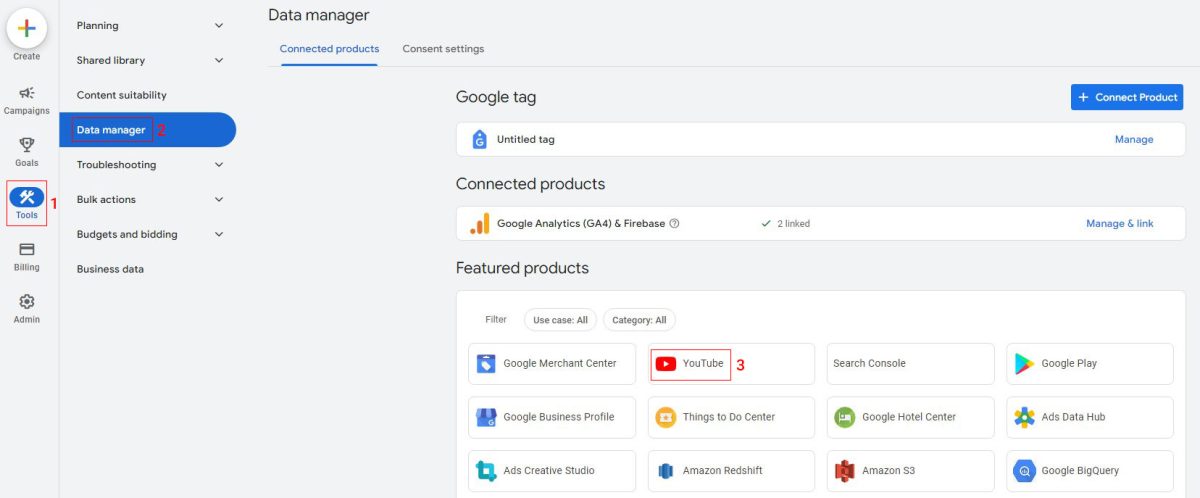The width and height of the screenshot is (1200, 498).
Task: Click the Google Business Profile store icon
Action: 486,417
